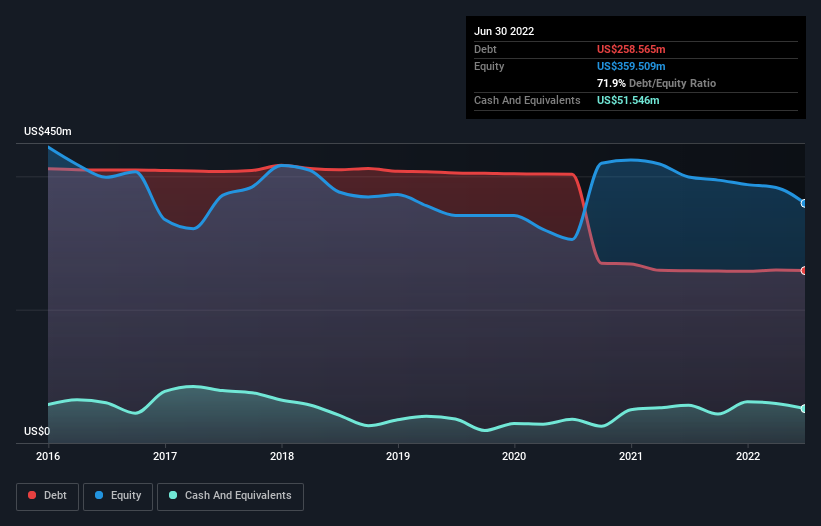
Task: Select the Debt endpoint marker on chart
Action: (804, 271)
